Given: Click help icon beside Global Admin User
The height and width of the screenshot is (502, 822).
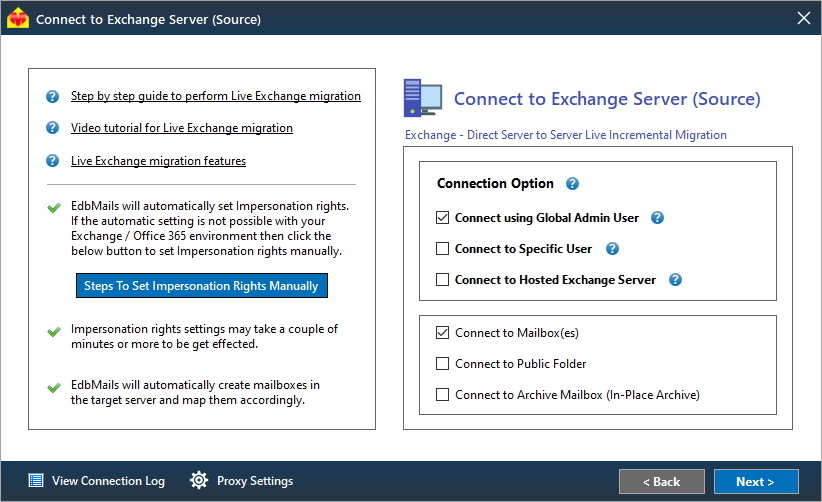Looking at the screenshot, I should click(x=658, y=218).
